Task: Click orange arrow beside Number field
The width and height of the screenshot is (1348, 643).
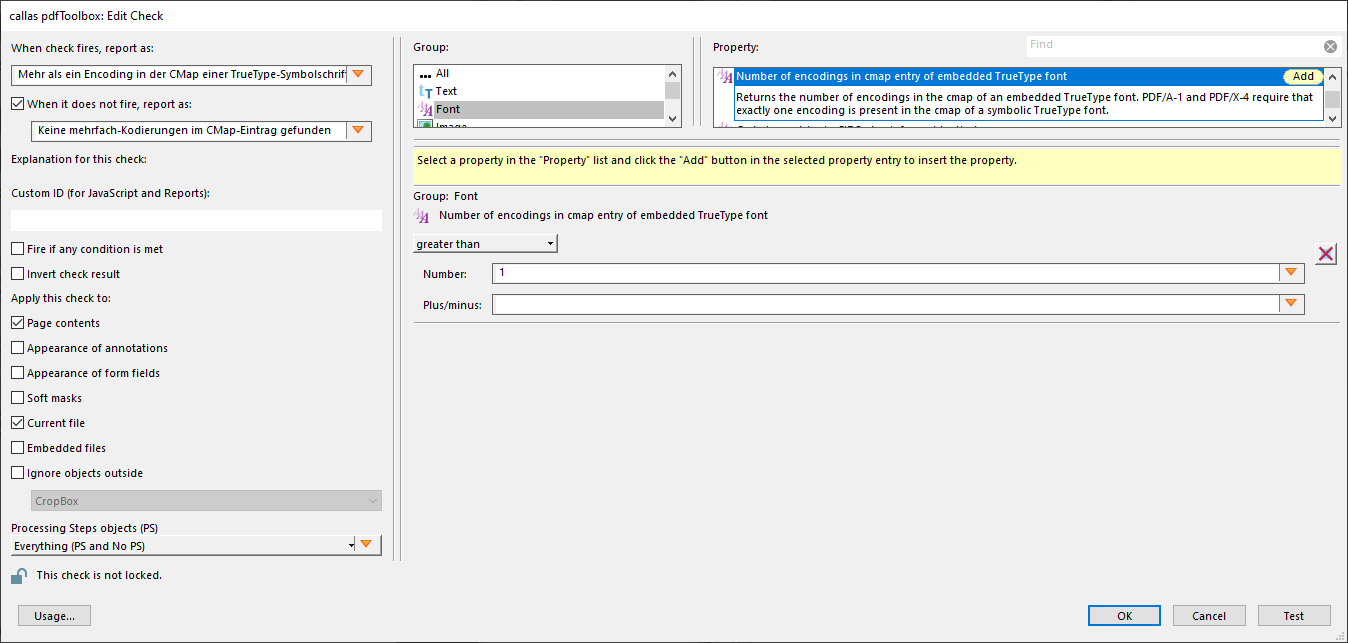Action: [1291, 274]
